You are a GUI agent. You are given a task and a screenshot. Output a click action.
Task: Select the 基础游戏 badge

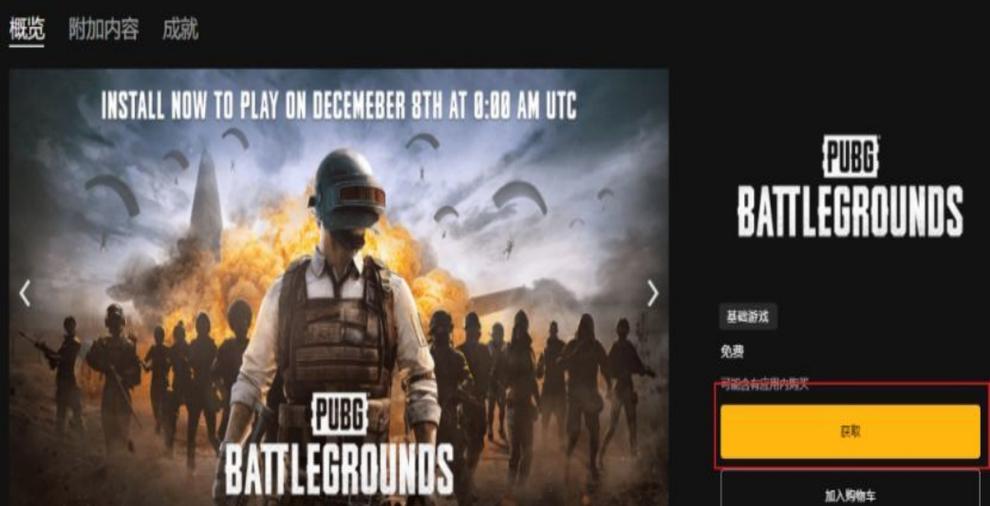pos(748,316)
